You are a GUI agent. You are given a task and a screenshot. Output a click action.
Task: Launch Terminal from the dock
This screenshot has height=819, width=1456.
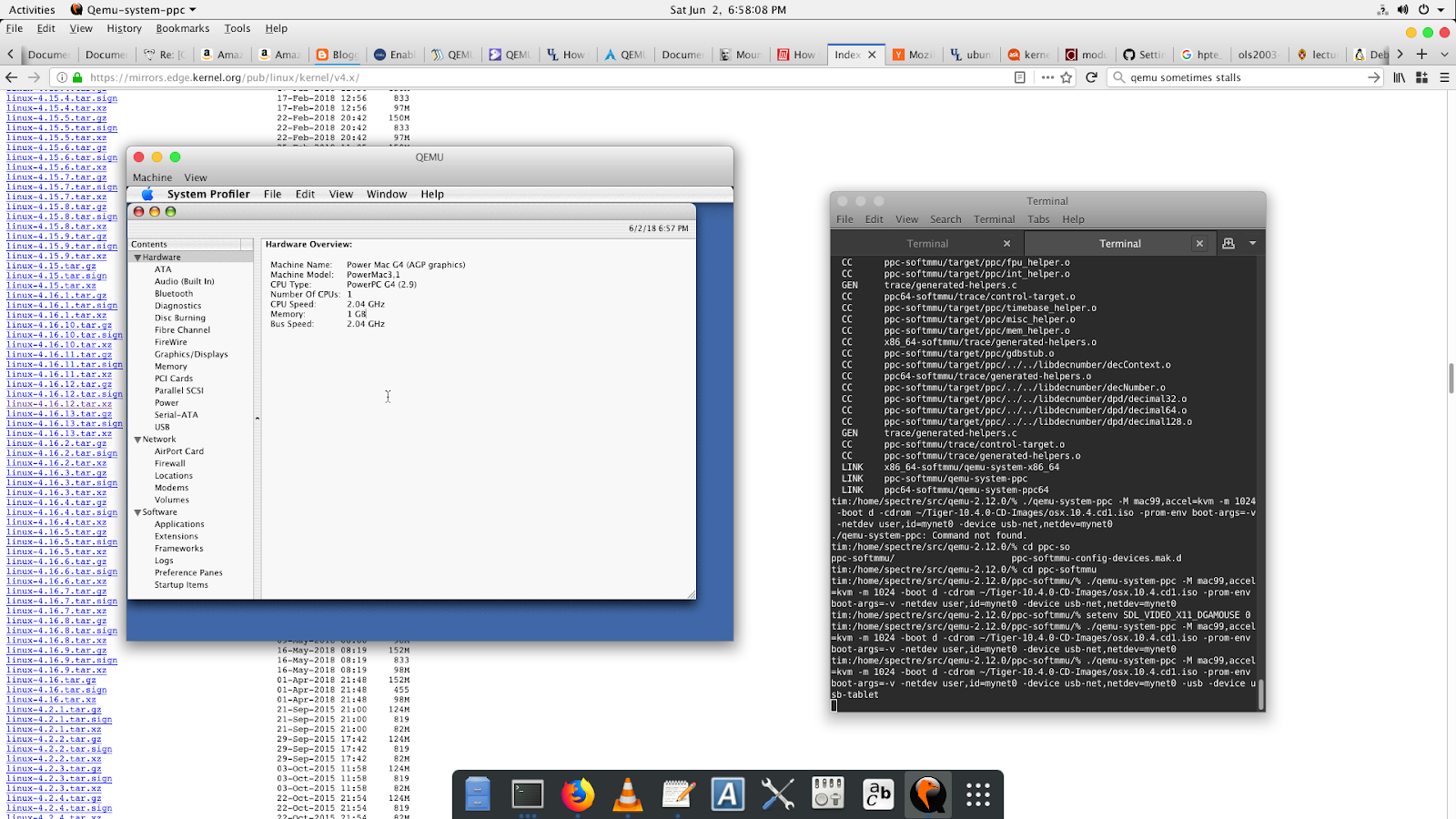pos(527,794)
